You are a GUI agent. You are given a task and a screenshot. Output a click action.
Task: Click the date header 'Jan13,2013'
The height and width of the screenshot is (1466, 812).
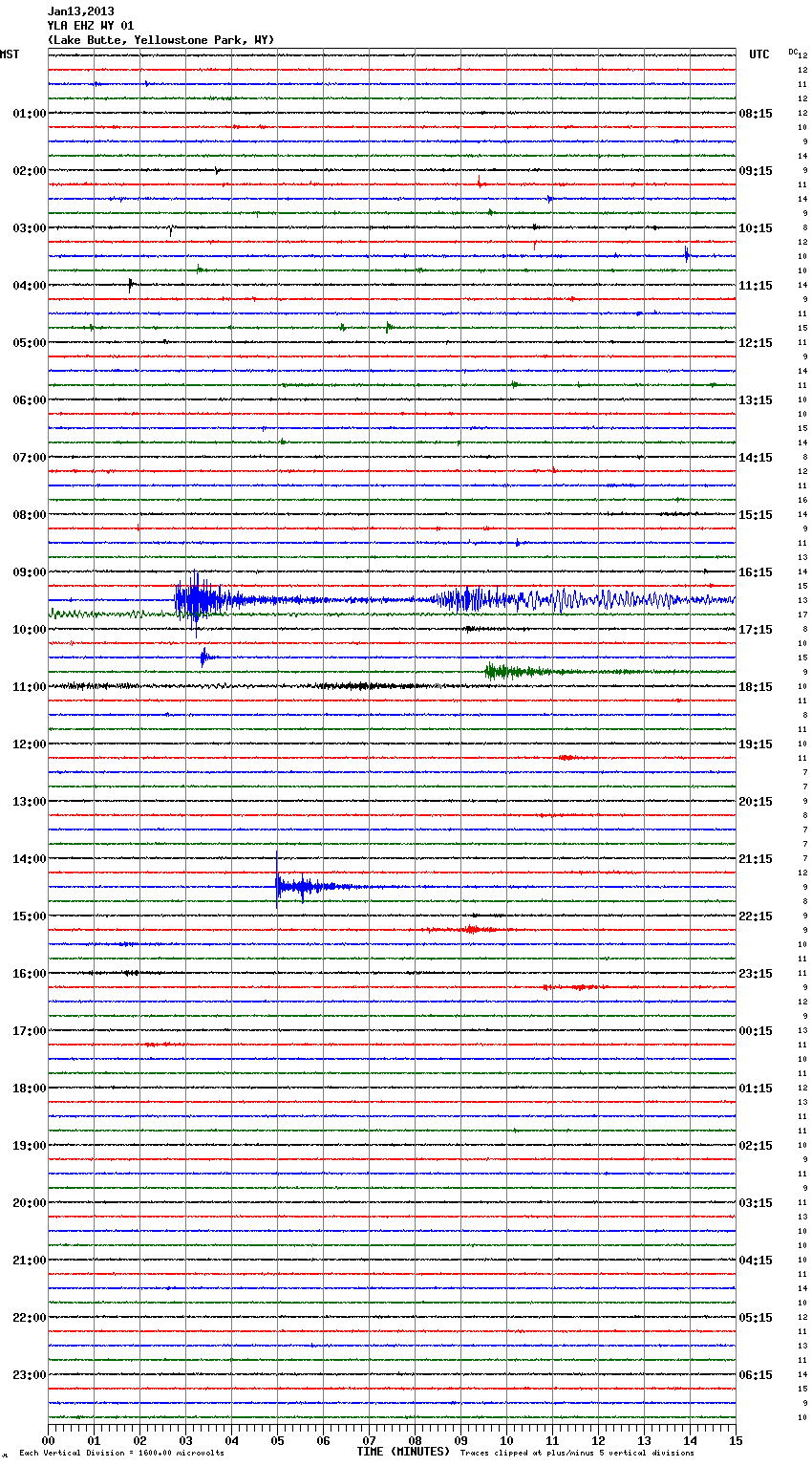click(x=80, y=11)
